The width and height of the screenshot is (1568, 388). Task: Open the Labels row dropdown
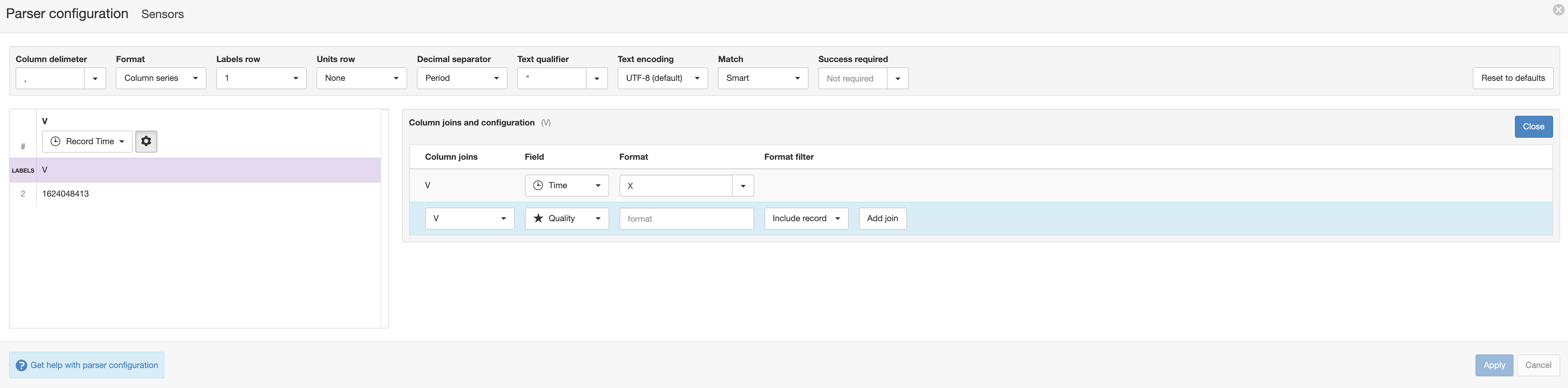pyautogui.click(x=261, y=79)
